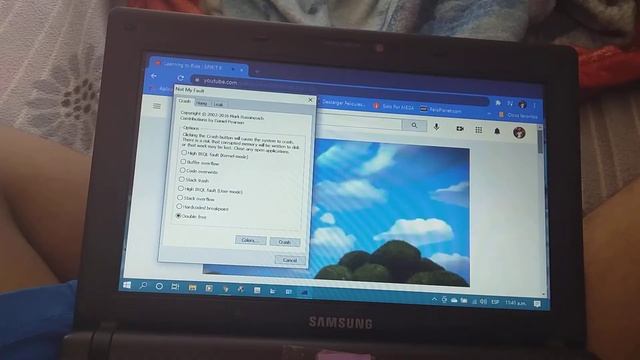This screenshot has width=640, height=360.
Task: Open PelisPlanet.com bookmark
Action: click(x=441, y=109)
